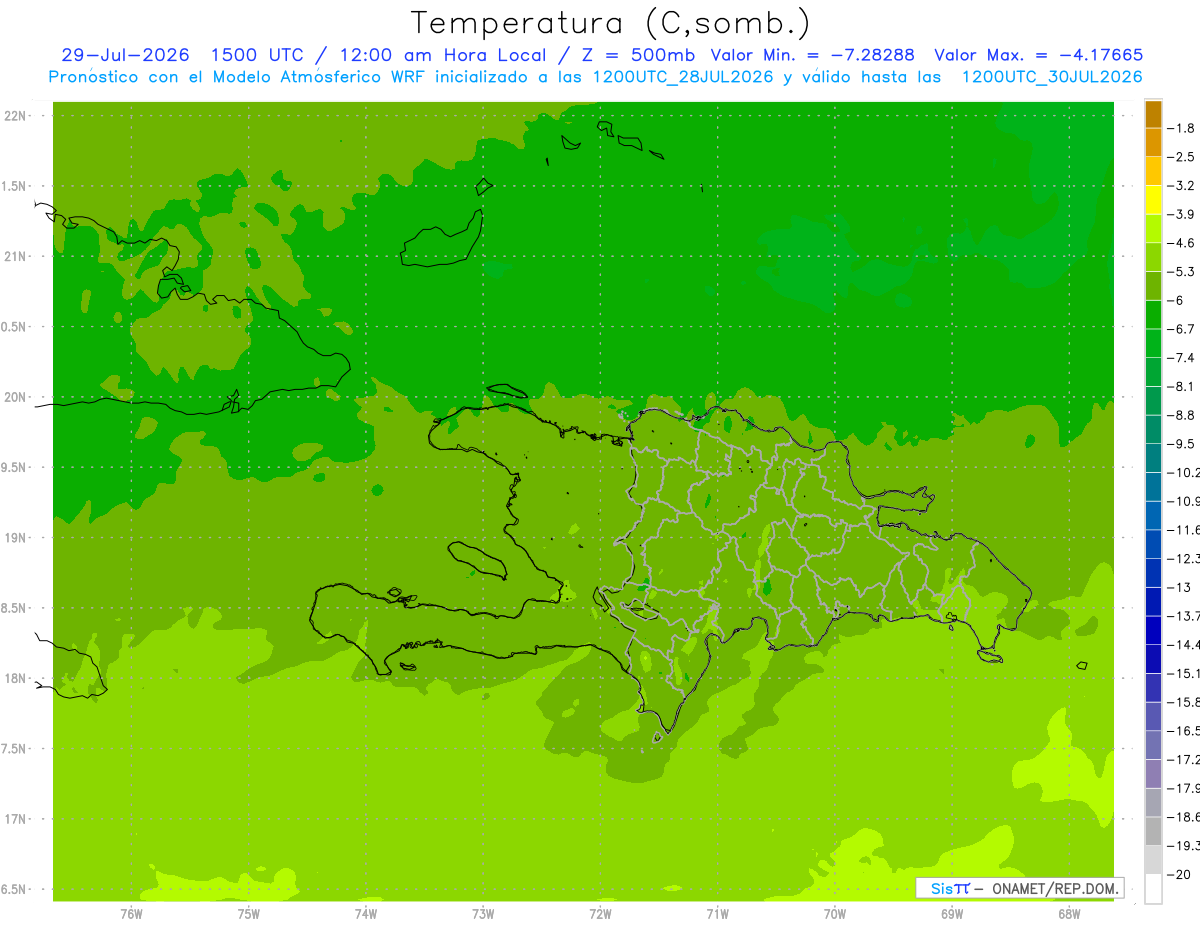This screenshot has height=927, width=1200.
Task: Select the '19N' latitude label
Action: pos(16,538)
